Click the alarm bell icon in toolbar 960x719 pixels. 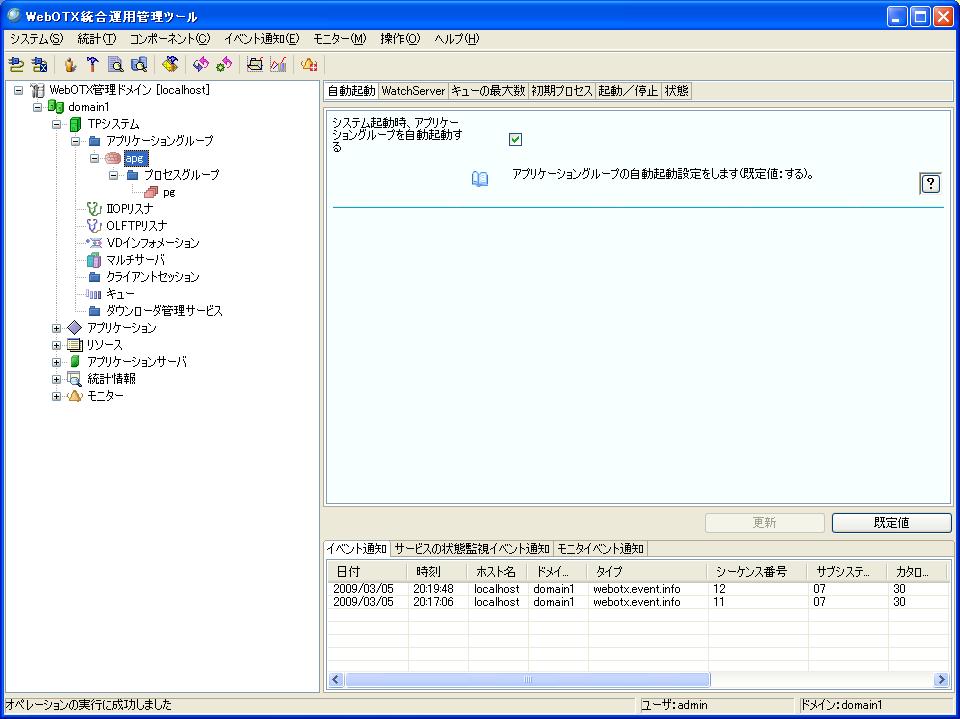(x=309, y=65)
